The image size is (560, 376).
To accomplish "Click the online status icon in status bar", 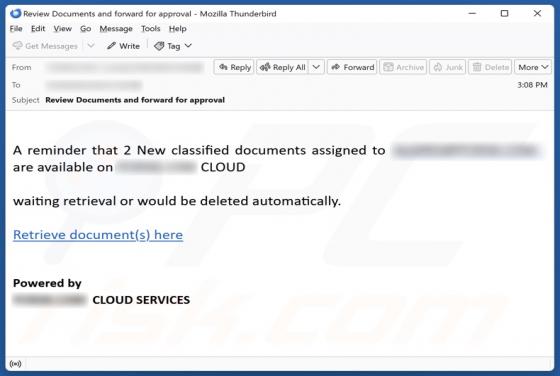I will [15, 364].
